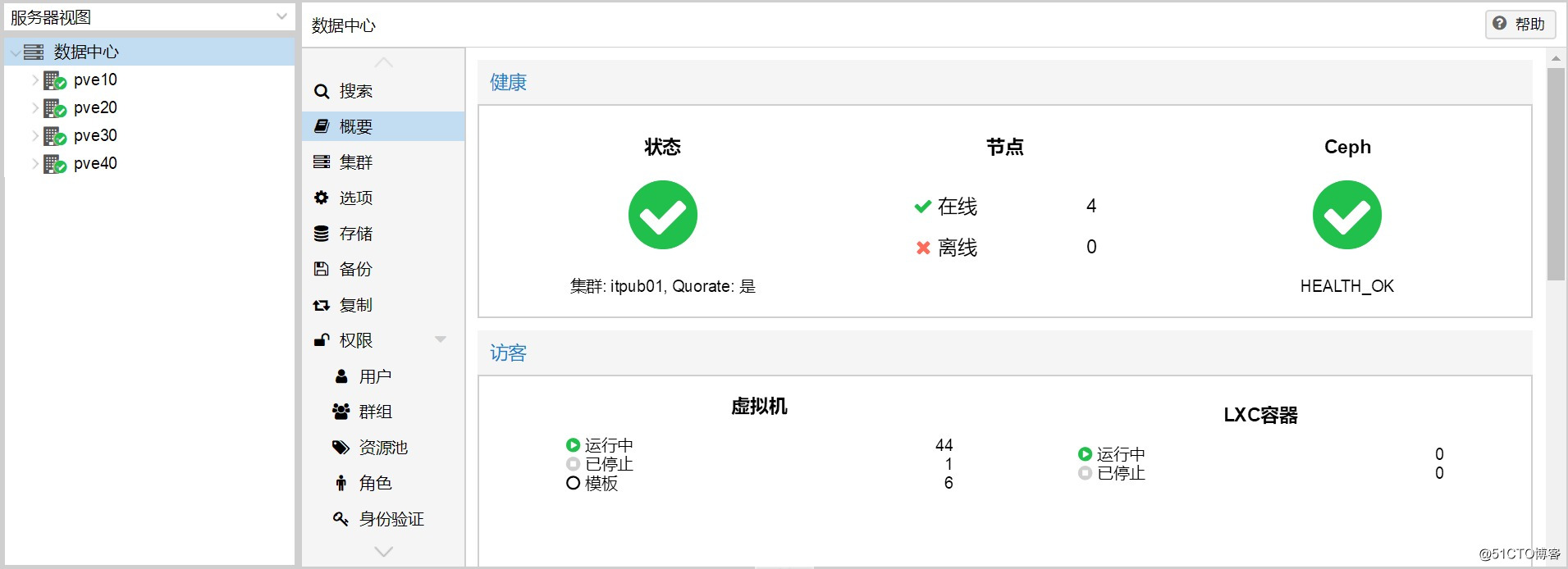This screenshot has width=1568, height=569.
Task: Click the Authentication (身份验证) key icon
Action: pos(341,518)
